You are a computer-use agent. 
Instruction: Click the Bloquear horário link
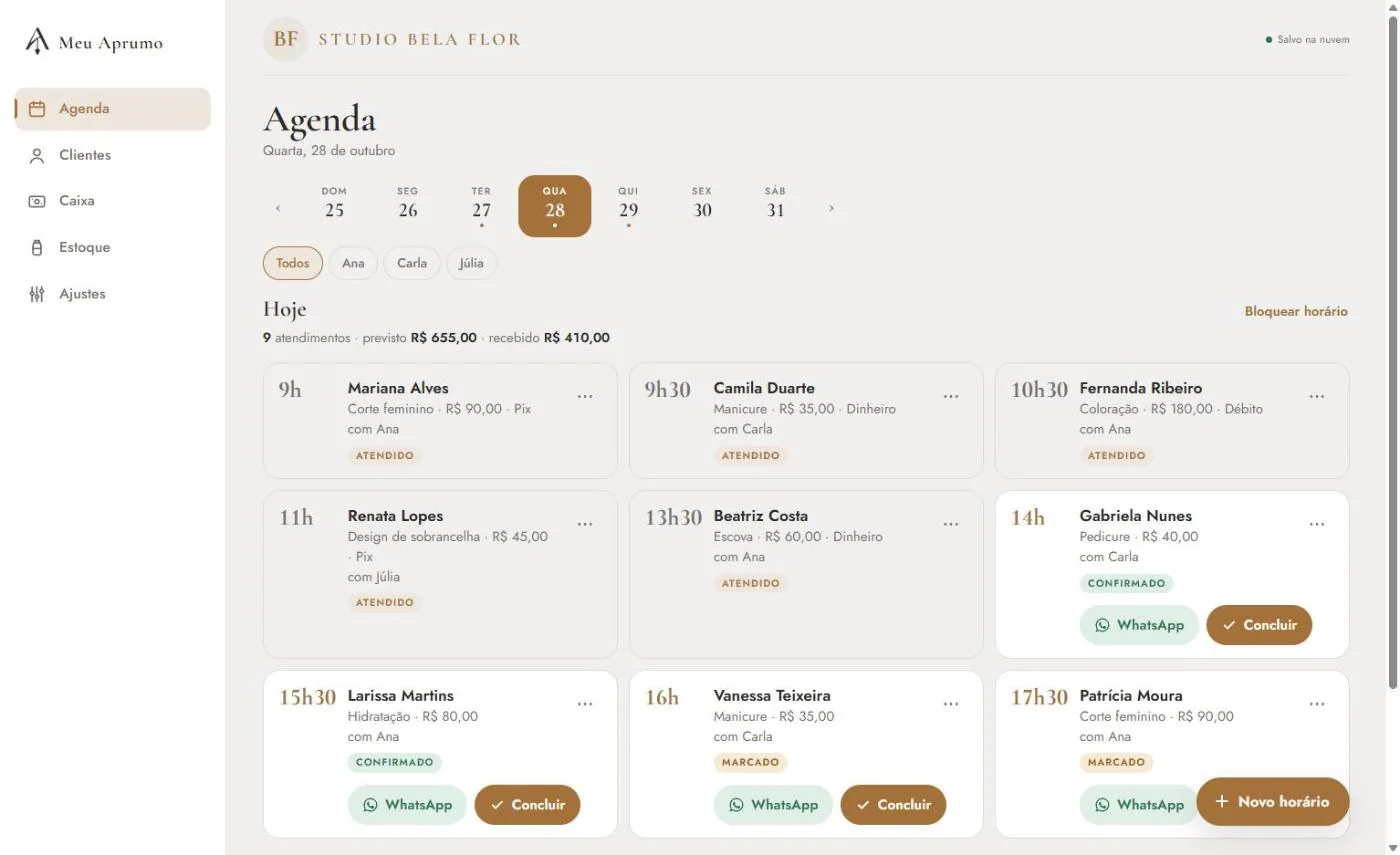(x=1296, y=311)
